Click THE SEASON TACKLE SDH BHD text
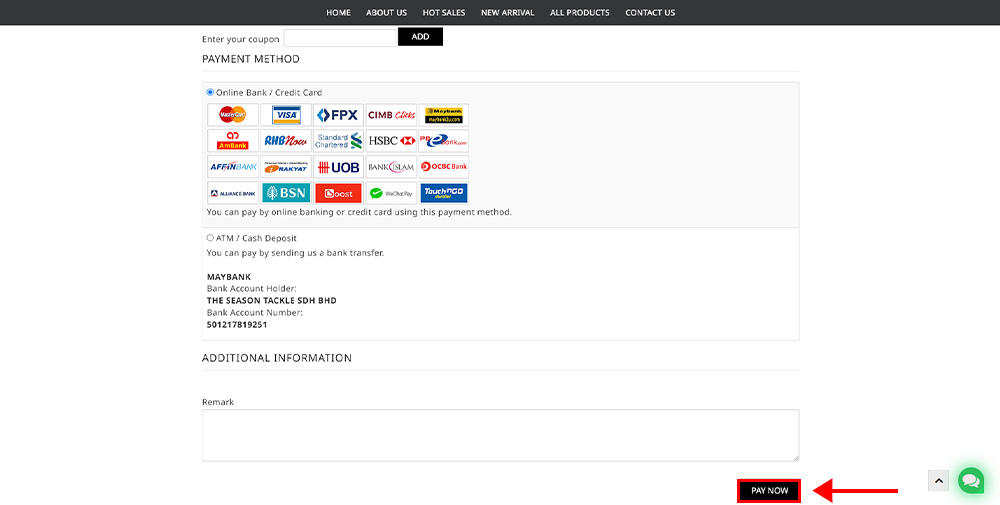The width and height of the screenshot is (1000, 505). click(x=272, y=300)
